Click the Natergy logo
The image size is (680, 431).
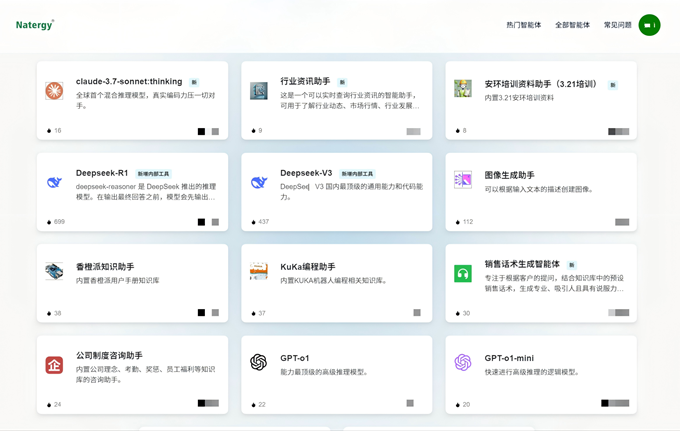click(x=35, y=24)
